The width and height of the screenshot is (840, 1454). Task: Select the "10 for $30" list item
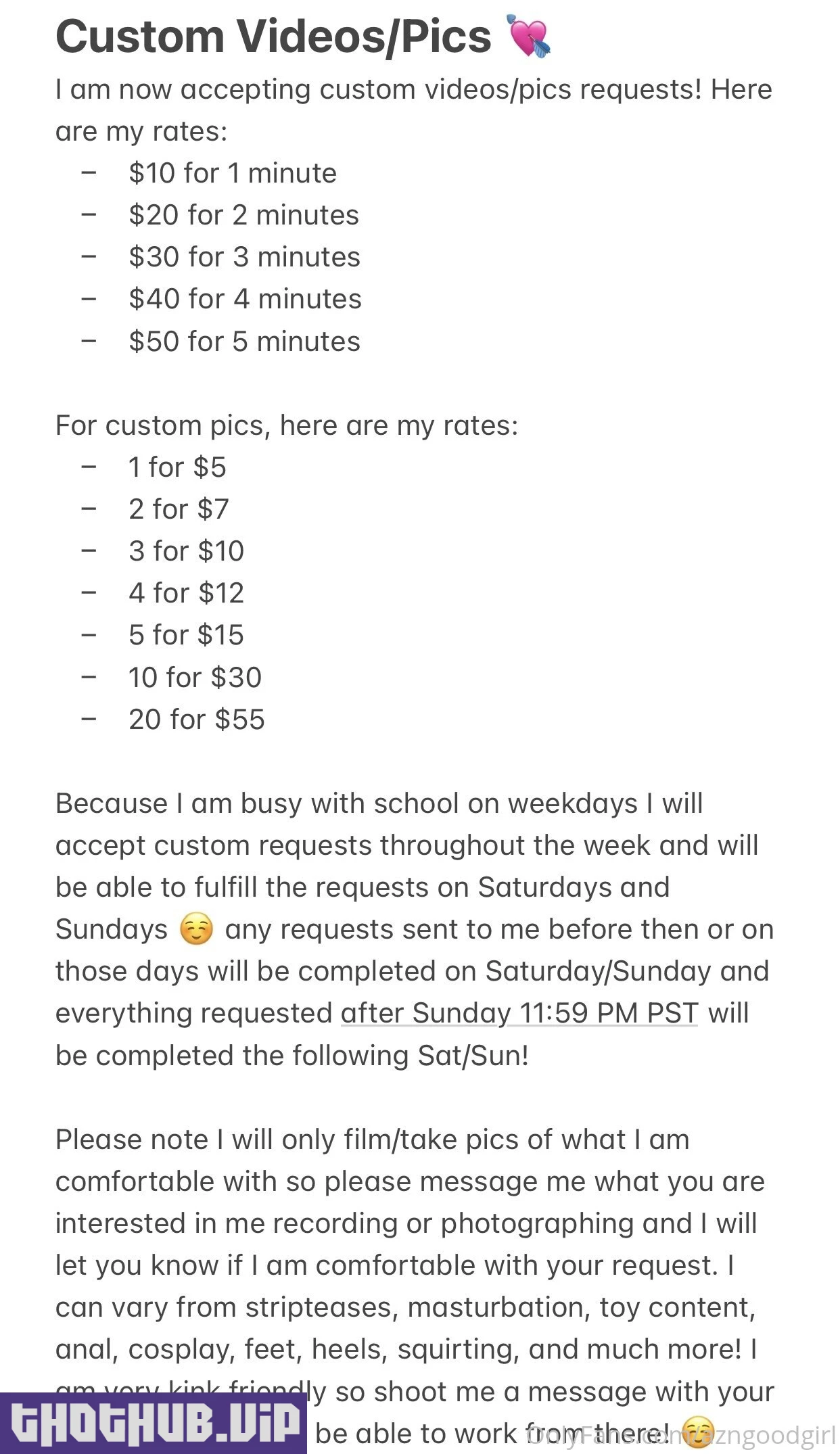coord(195,678)
